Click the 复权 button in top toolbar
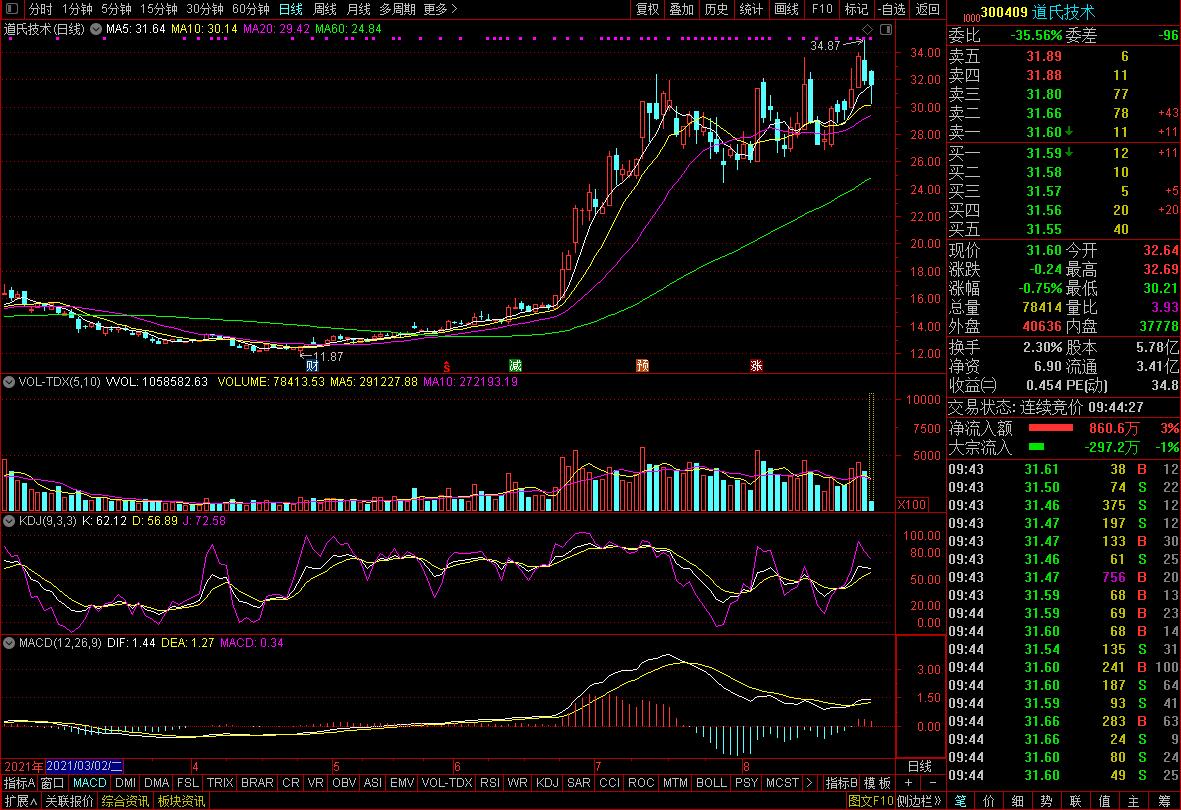This screenshot has width=1181, height=810. tap(648, 9)
